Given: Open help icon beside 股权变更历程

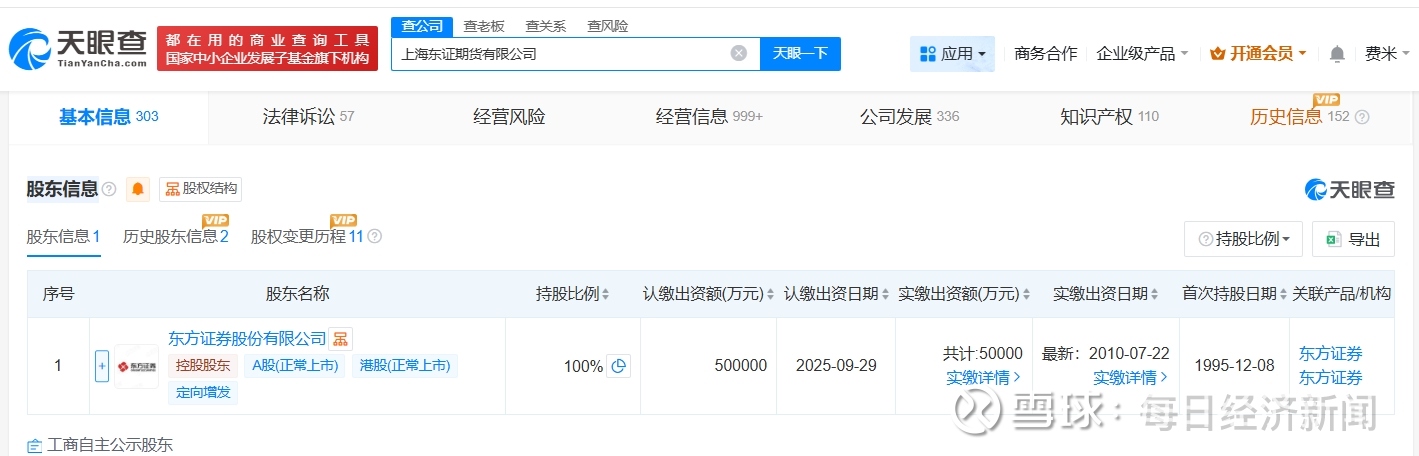Looking at the screenshot, I should click(374, 237).
